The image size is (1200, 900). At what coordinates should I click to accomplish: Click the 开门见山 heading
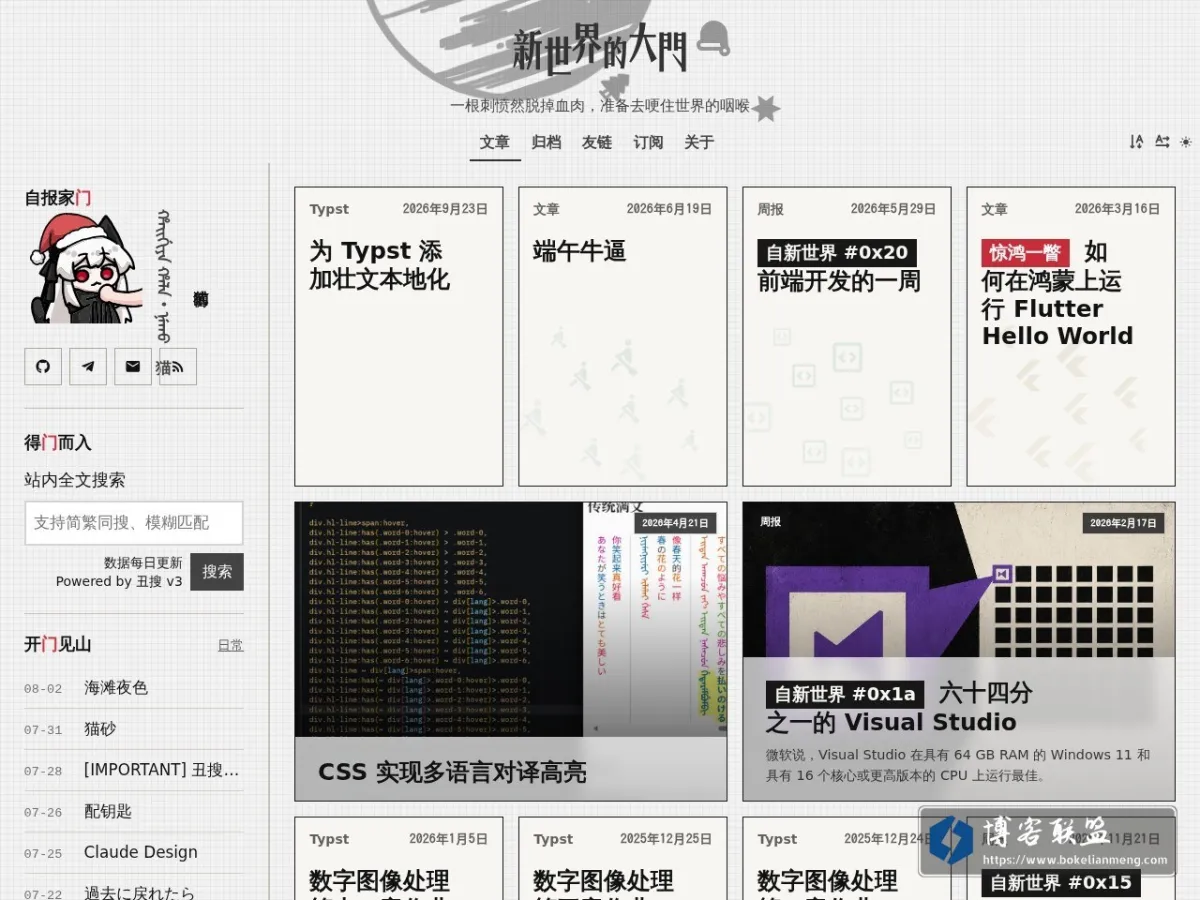click(x=58, y=644)
